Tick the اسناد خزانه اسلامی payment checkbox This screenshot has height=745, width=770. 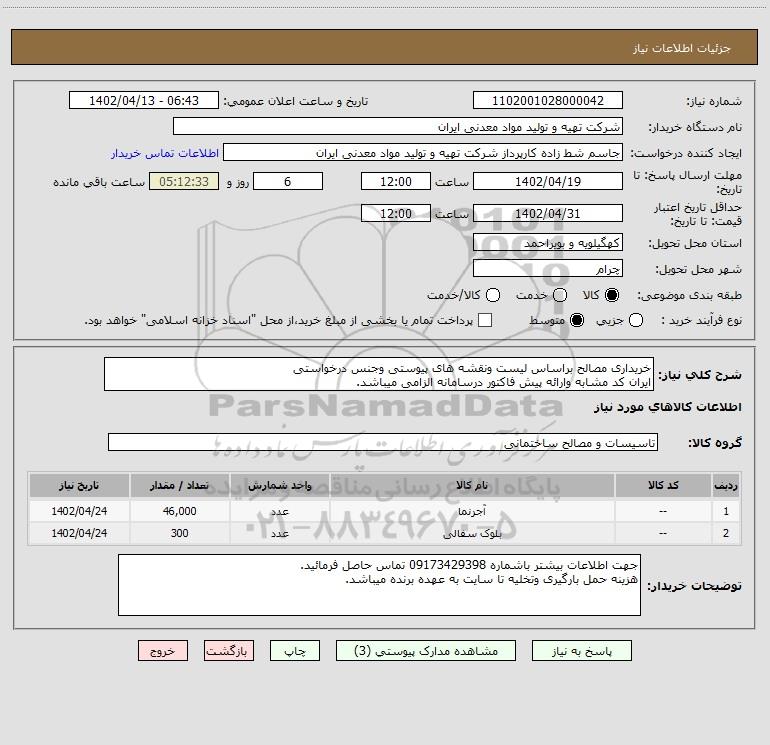tap(485, 320)
